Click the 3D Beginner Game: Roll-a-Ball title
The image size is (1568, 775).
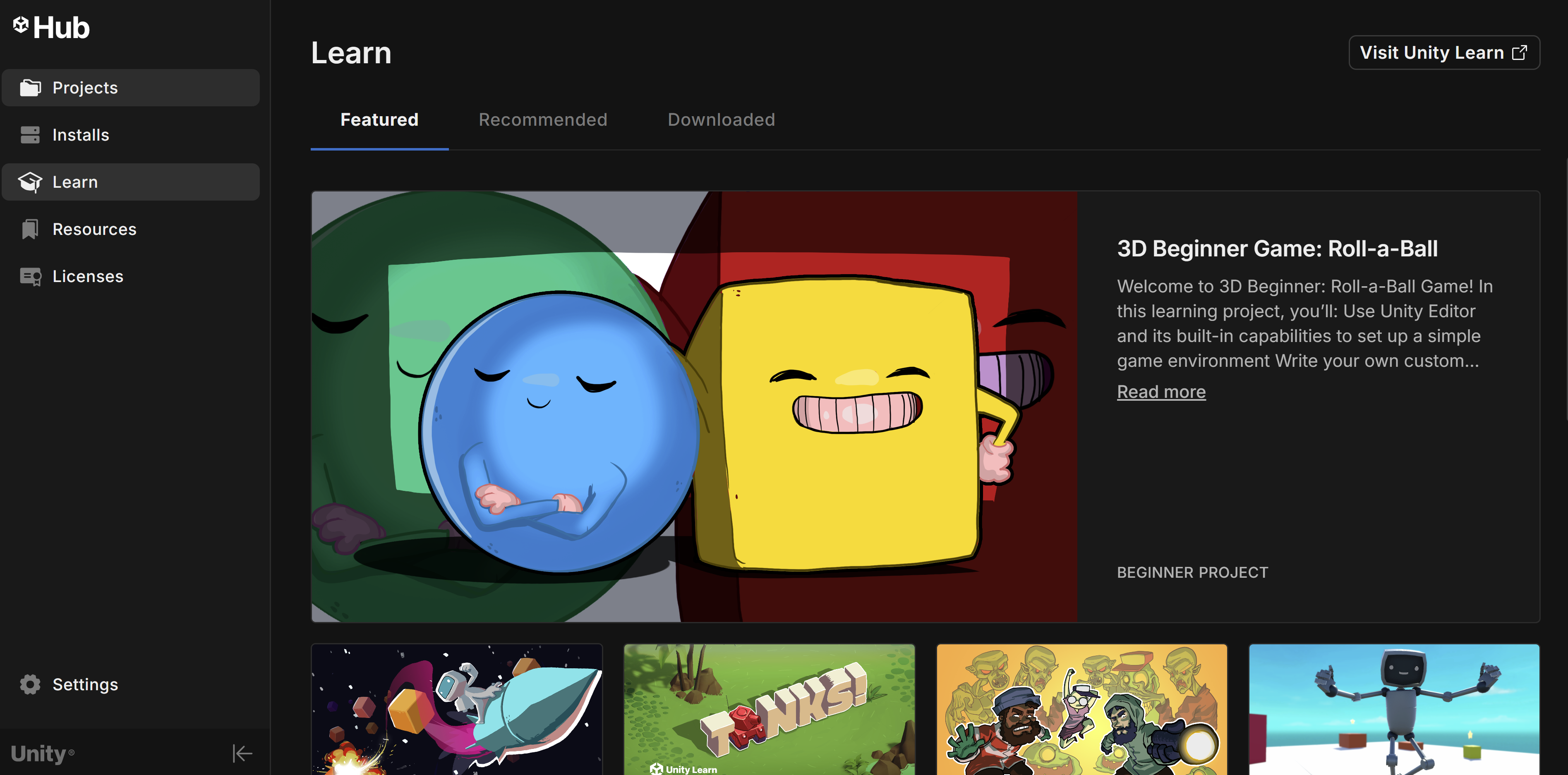1277,249
